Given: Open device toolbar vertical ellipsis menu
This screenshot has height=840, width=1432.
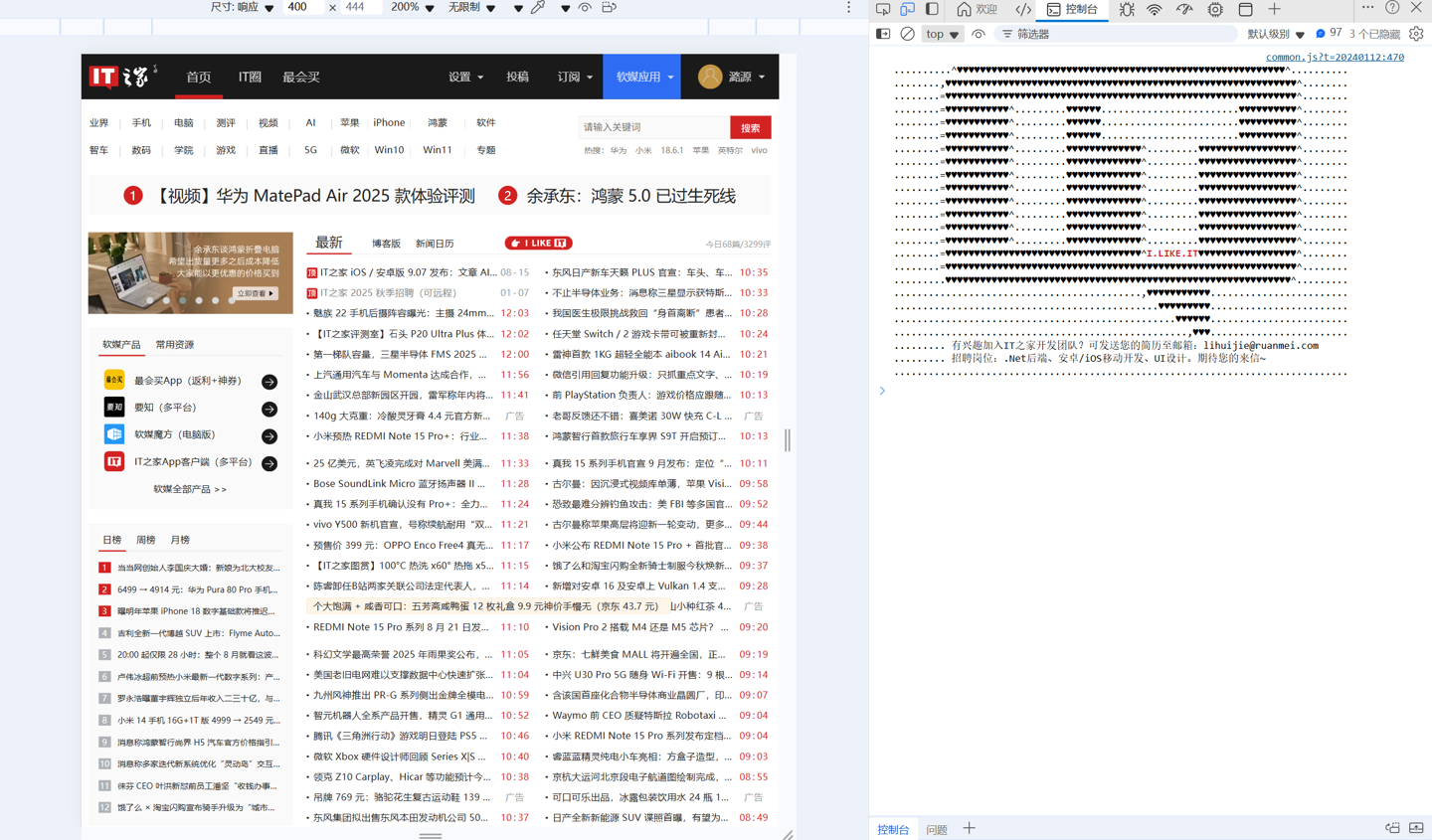Looking at the screenshot, I should [848, 7].
